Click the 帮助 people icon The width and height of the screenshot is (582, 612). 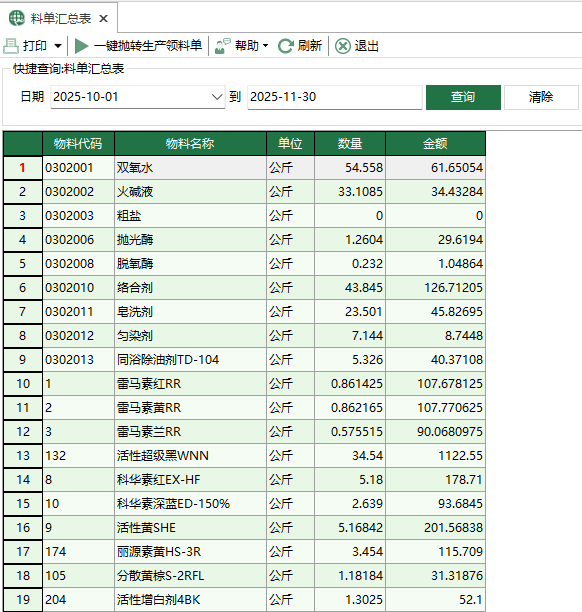tap(223, 46)
